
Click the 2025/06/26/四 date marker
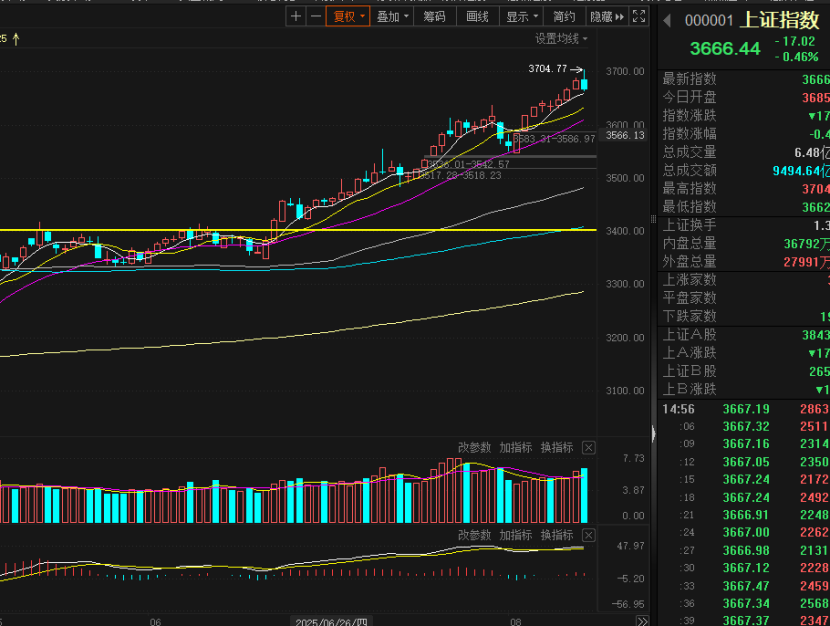point(331,622)
